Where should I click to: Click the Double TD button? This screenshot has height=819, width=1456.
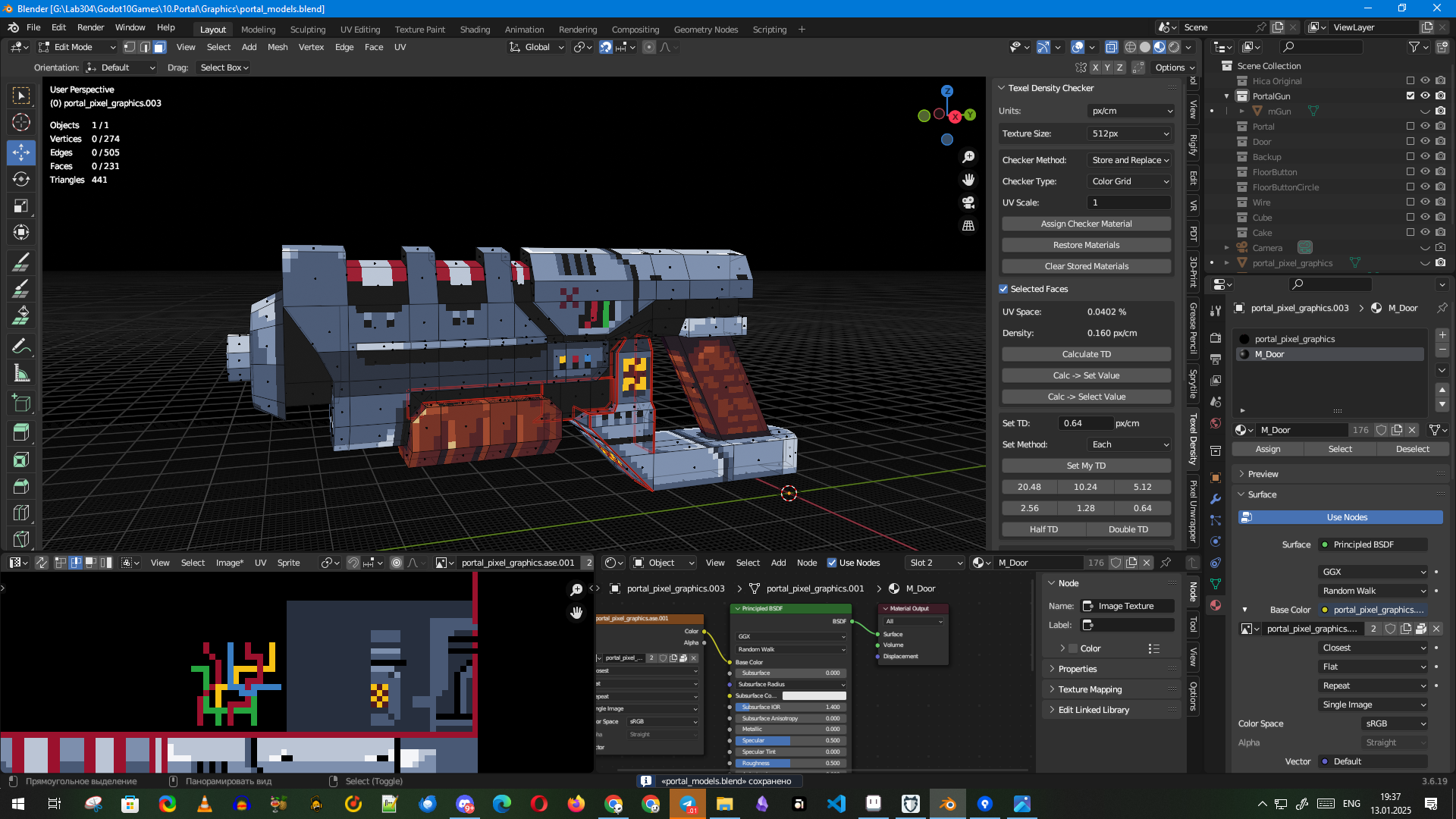[1128, 529]
